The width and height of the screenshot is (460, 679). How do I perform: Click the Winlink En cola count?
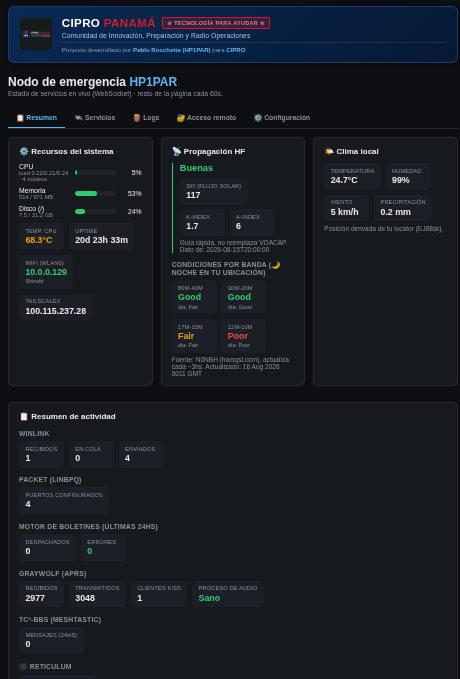[78, 458]
